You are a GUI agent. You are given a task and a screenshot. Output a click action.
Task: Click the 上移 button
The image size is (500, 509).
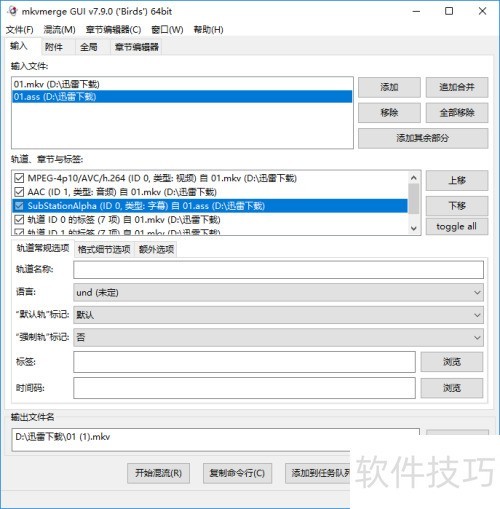point(457,180)
